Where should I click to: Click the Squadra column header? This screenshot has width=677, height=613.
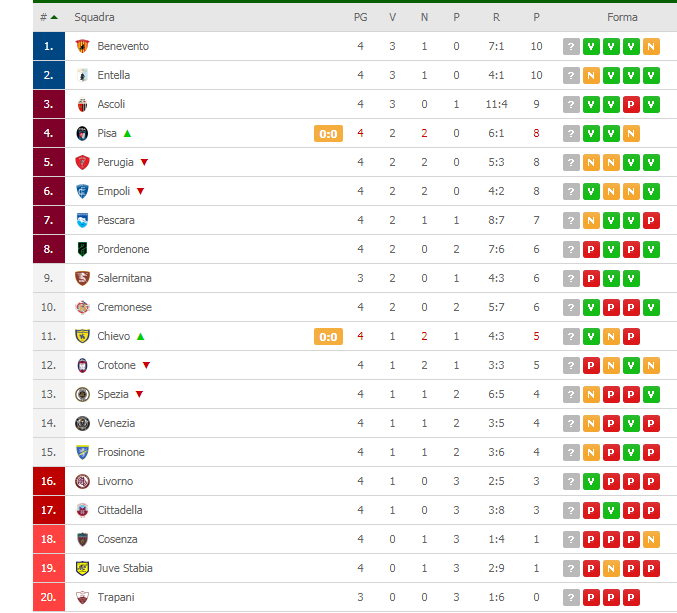pyautogui.click(x=94, y=17)
